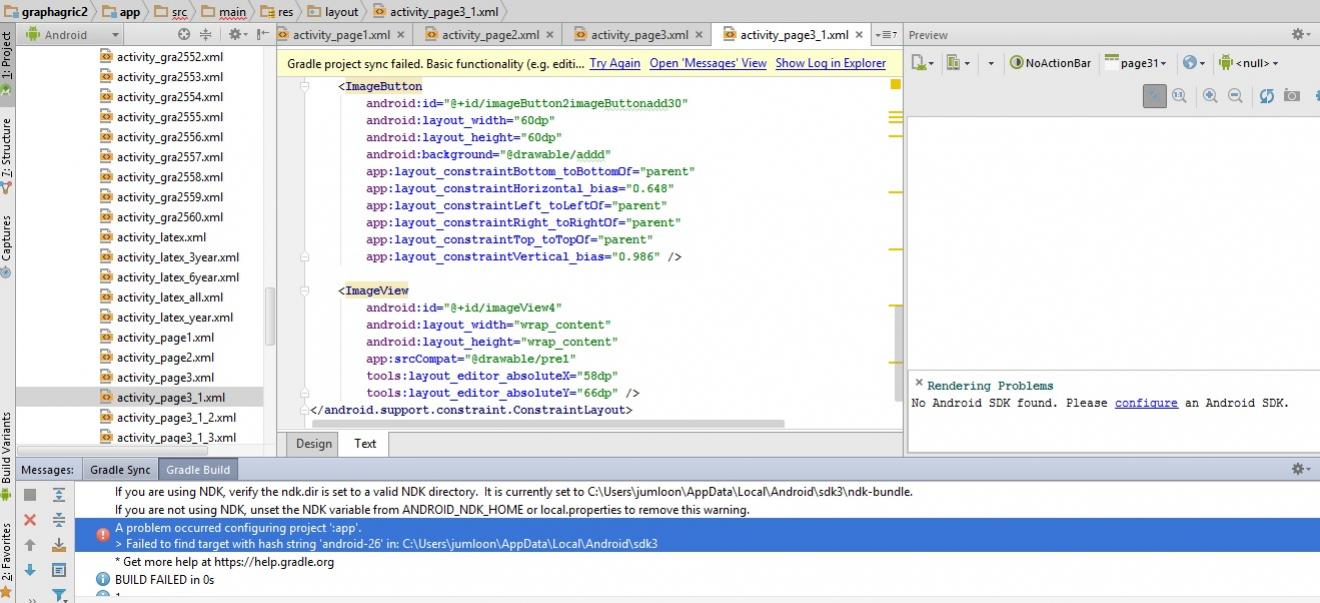The width and height of the screenshot is (1320, 603).
Task: Close the Rendering Problems panel
Action: pos(918,382)
